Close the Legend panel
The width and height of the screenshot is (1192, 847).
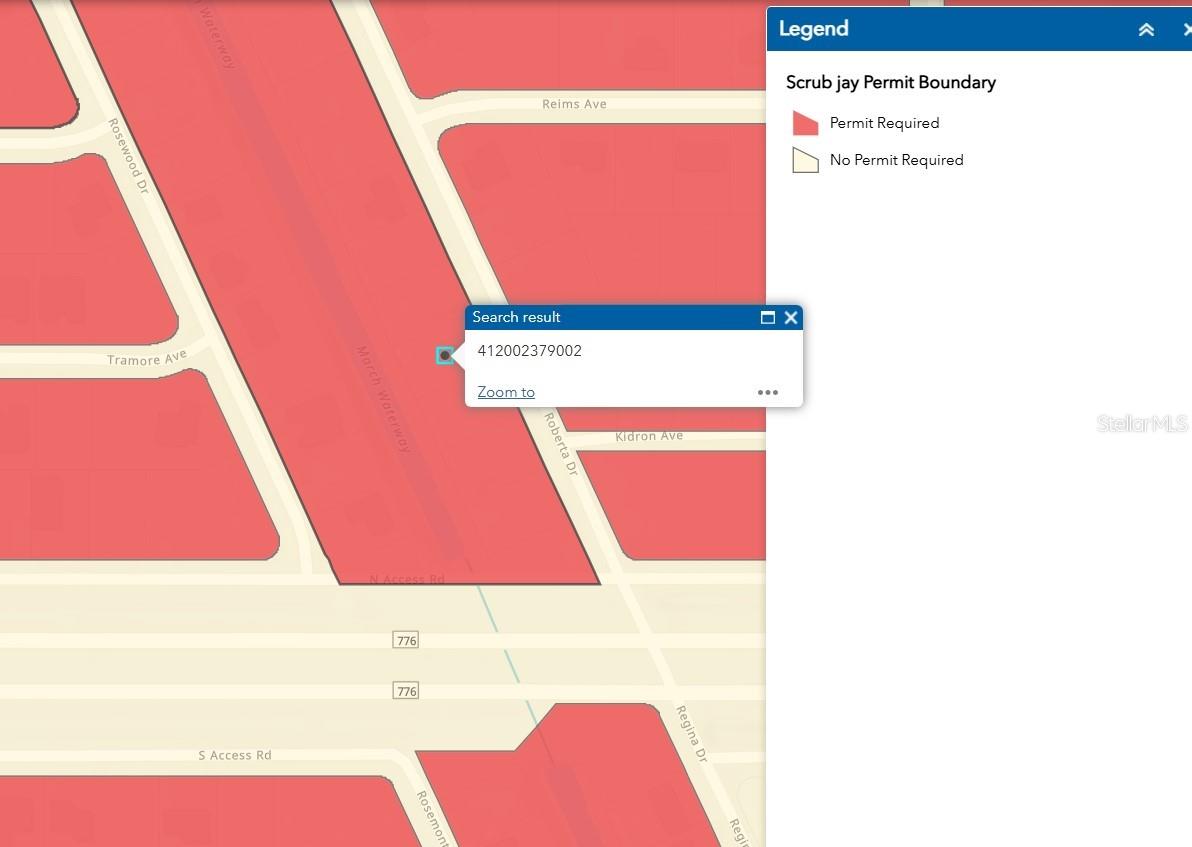pos(1185,30)
